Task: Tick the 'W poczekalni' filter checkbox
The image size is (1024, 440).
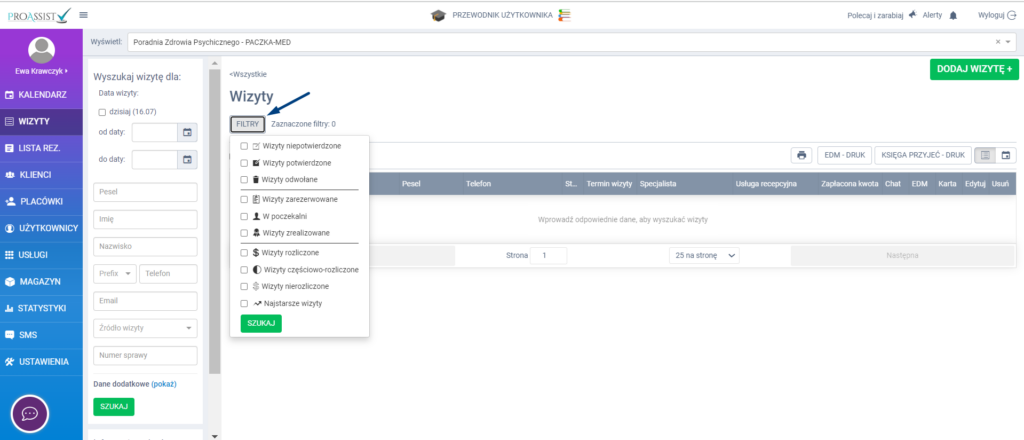Action: pyautogui.click(x=245, y=215)
